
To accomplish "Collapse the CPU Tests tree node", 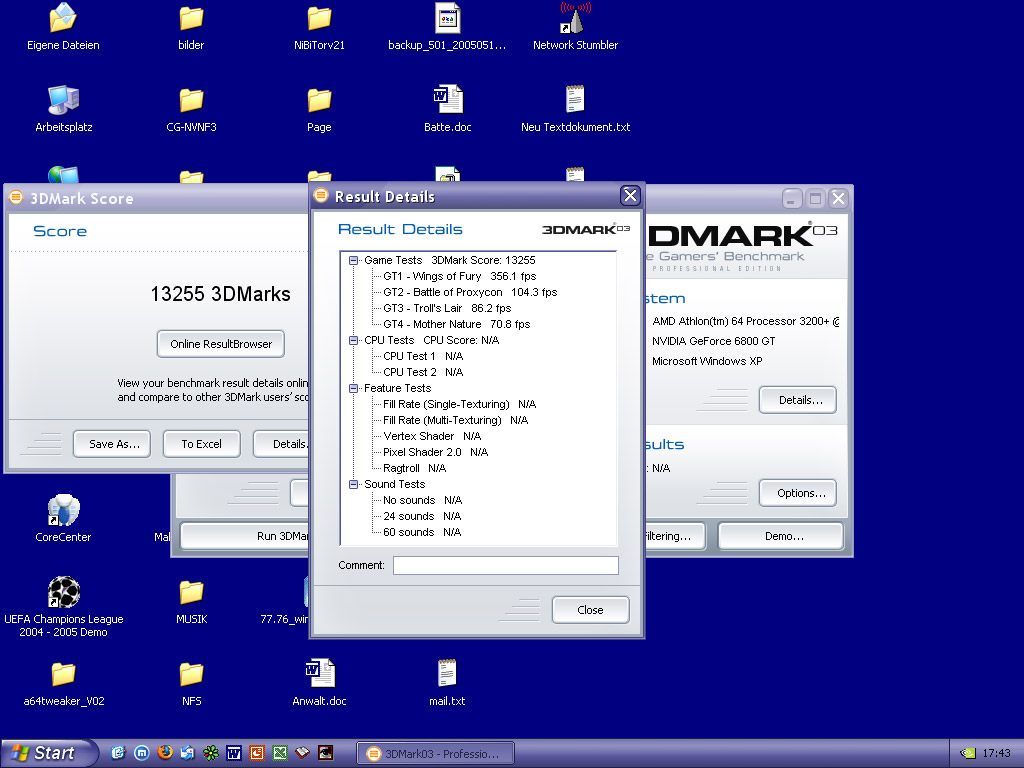I will coord(353,340).
